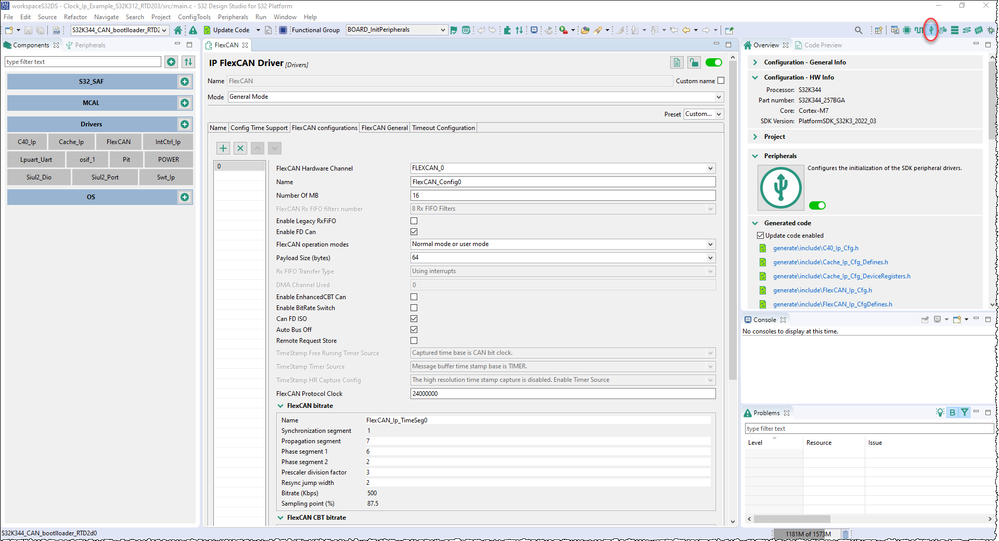Open the Mode General Mode dropdown

(x=475, y=97)
